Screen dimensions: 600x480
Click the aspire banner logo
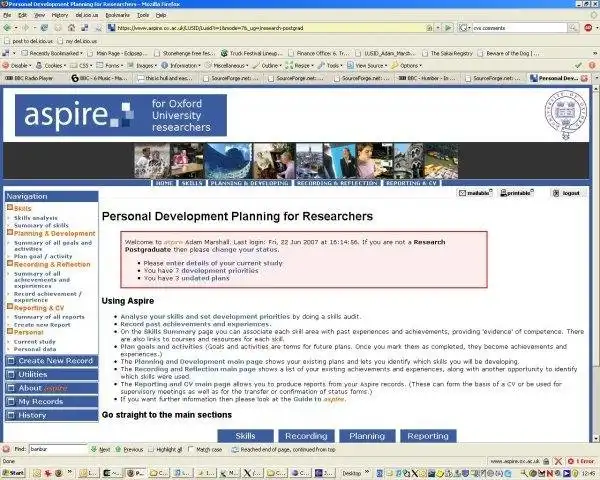[x=121, y=115]
